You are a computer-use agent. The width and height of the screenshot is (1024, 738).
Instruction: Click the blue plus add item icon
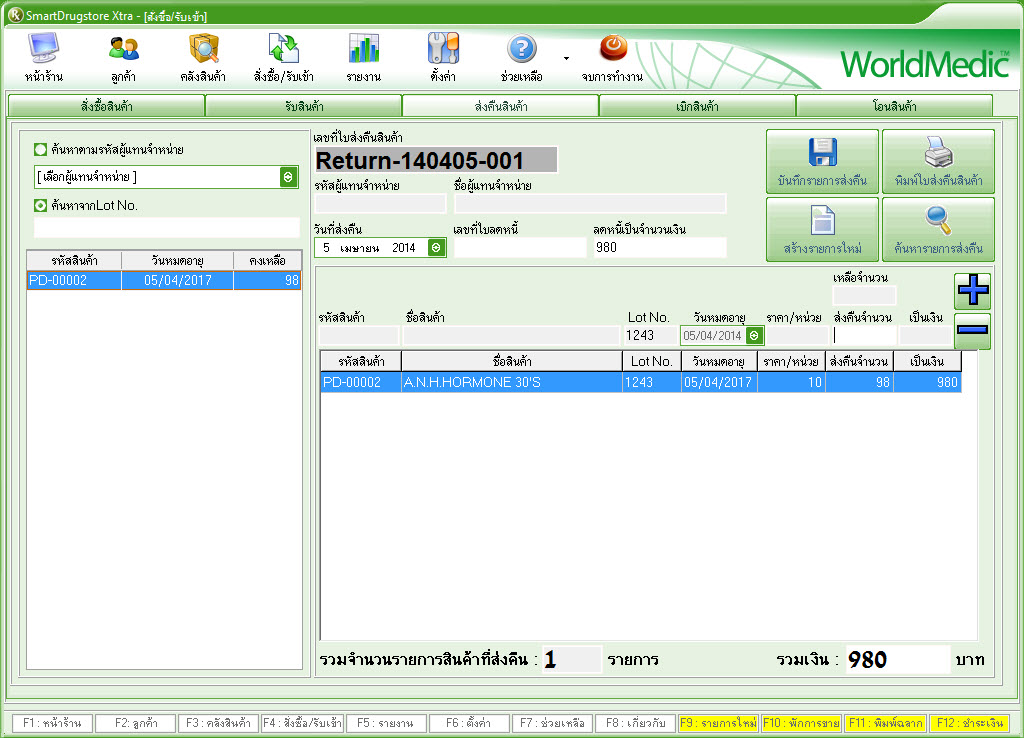[973, 291]
